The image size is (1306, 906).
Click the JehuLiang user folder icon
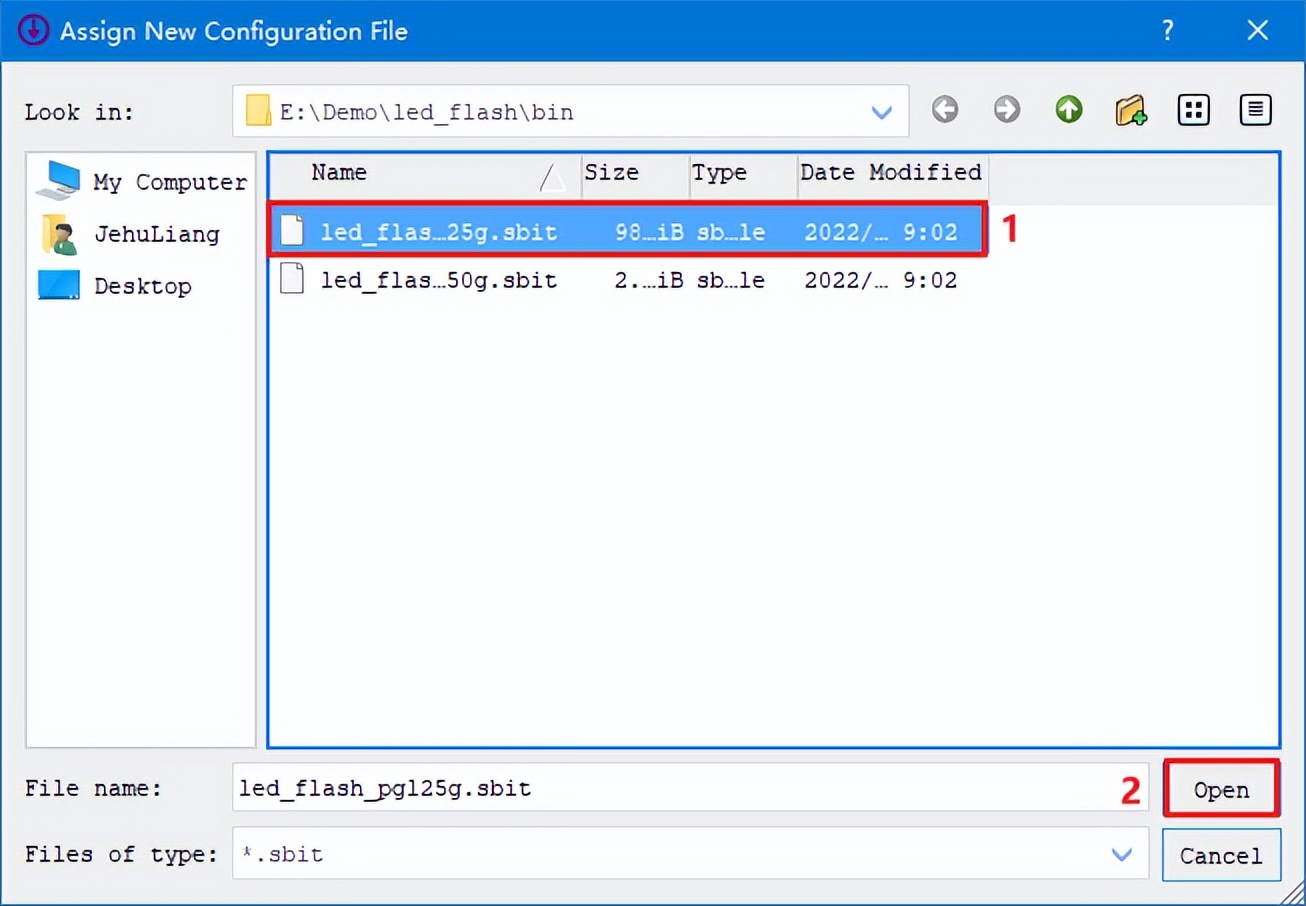pyautogui.click(x=58, y=234)
